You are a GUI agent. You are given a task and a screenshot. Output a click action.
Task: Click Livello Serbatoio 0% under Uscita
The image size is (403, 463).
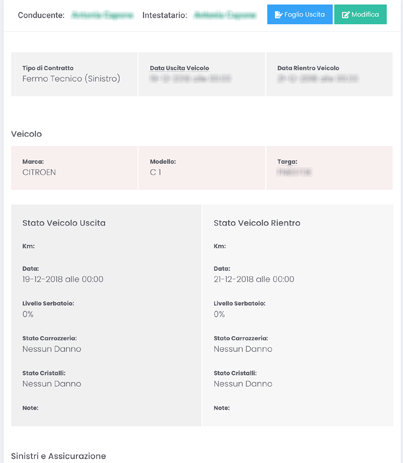(x=28, y=314)
